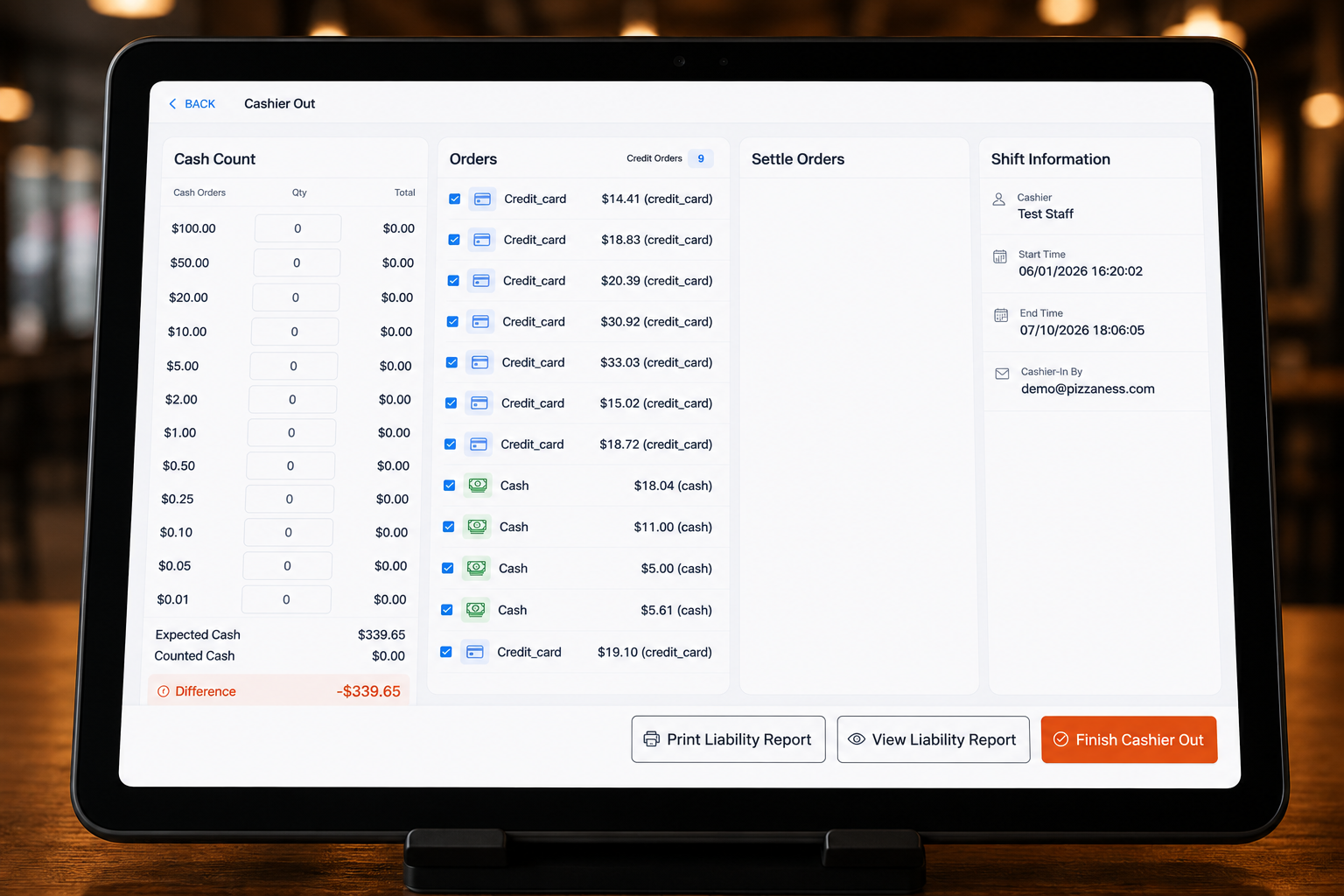Click the back chevron arrow icon

pos(172,104)
